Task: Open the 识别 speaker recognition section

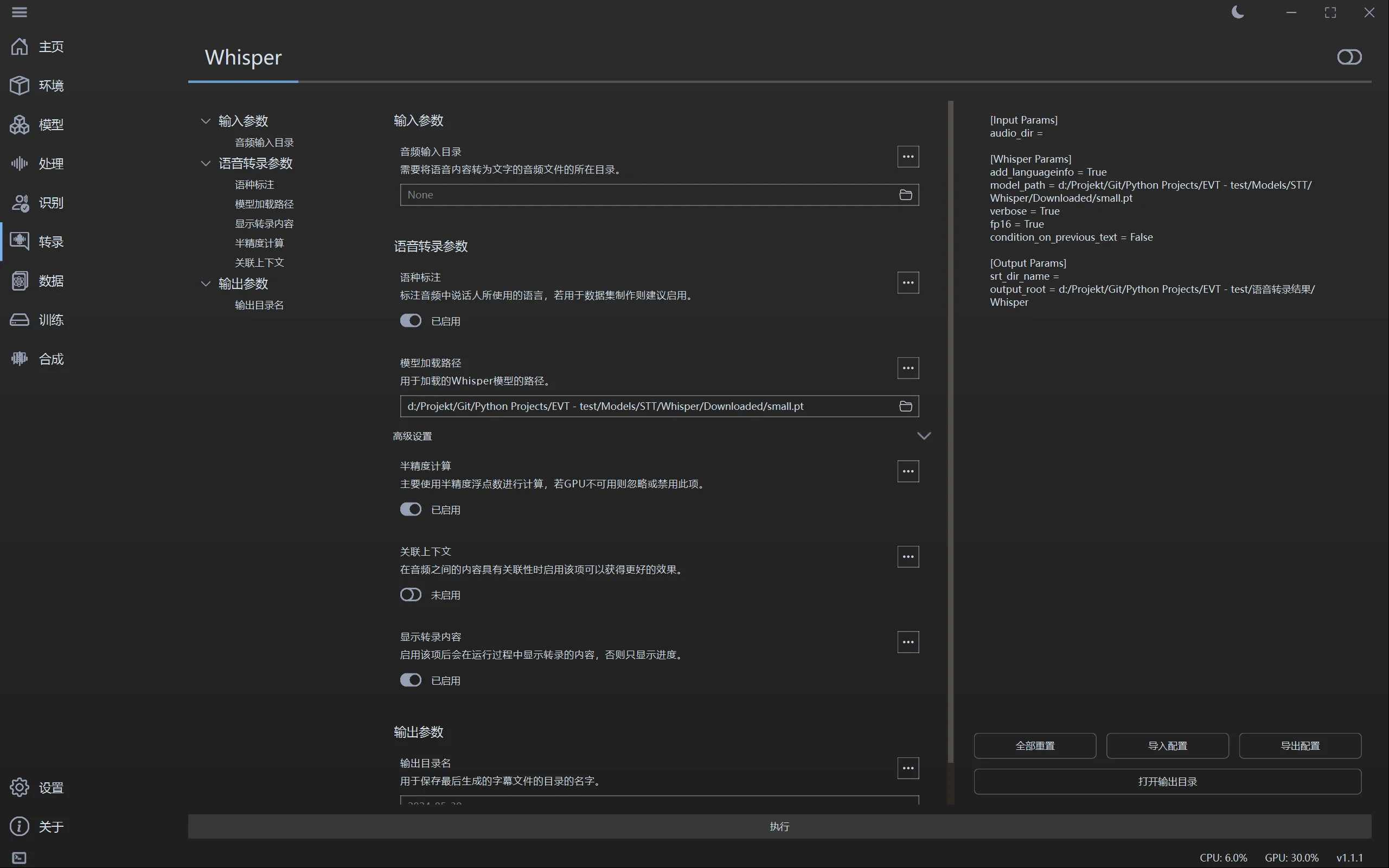Action: [37, 203]
